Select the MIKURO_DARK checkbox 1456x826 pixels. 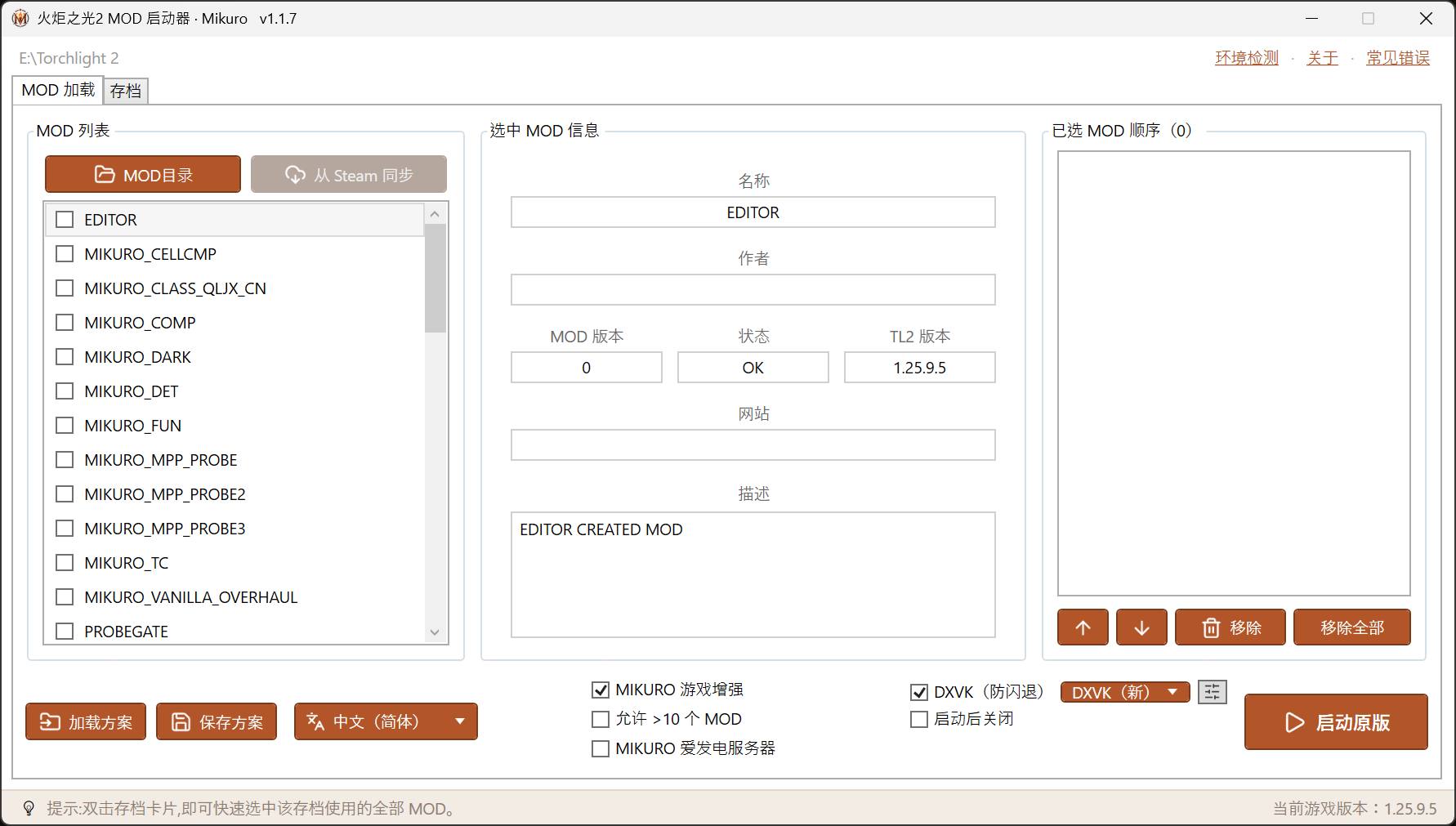pos(65,357)
